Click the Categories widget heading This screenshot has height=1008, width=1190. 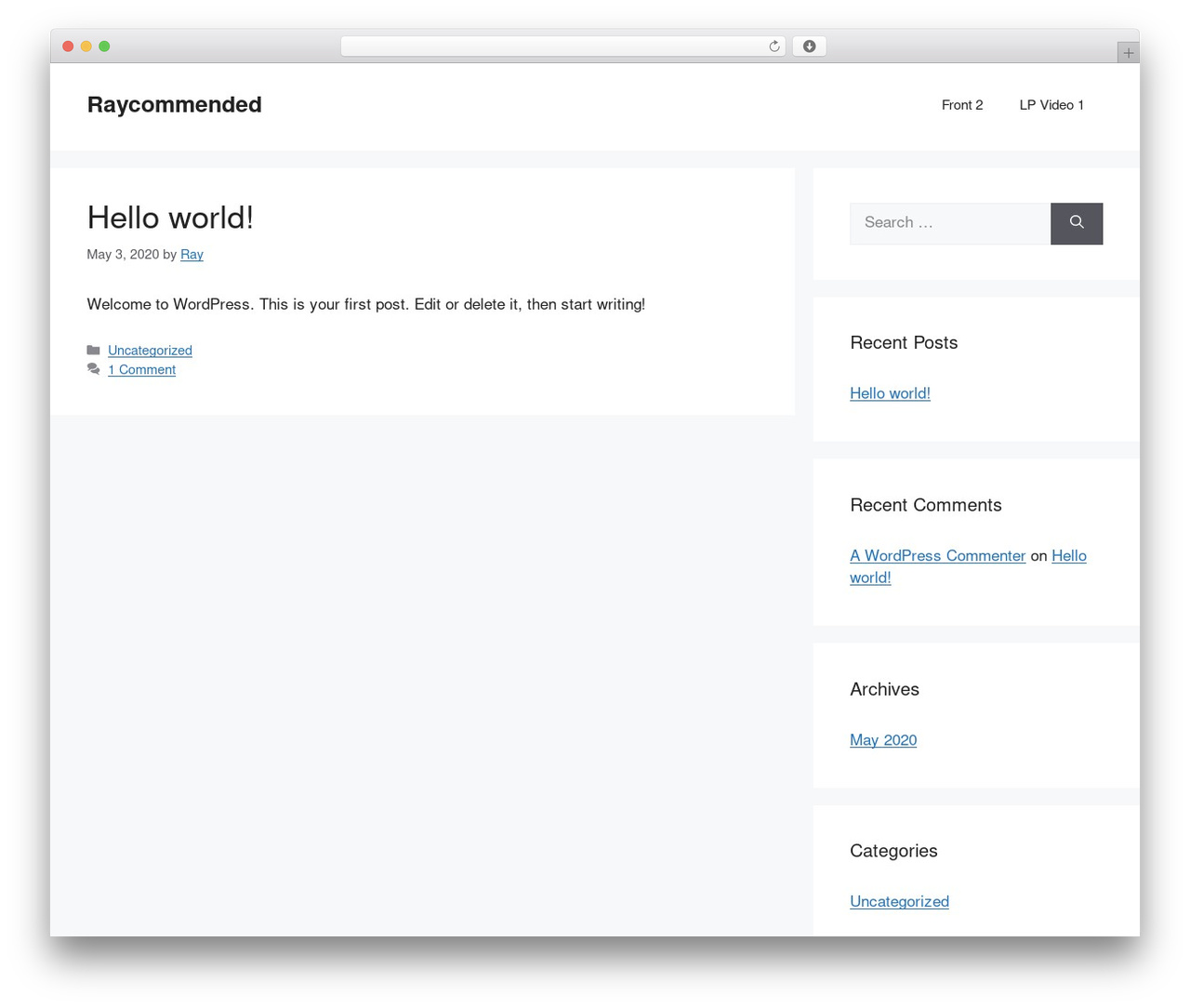click(x=893, y=851)
